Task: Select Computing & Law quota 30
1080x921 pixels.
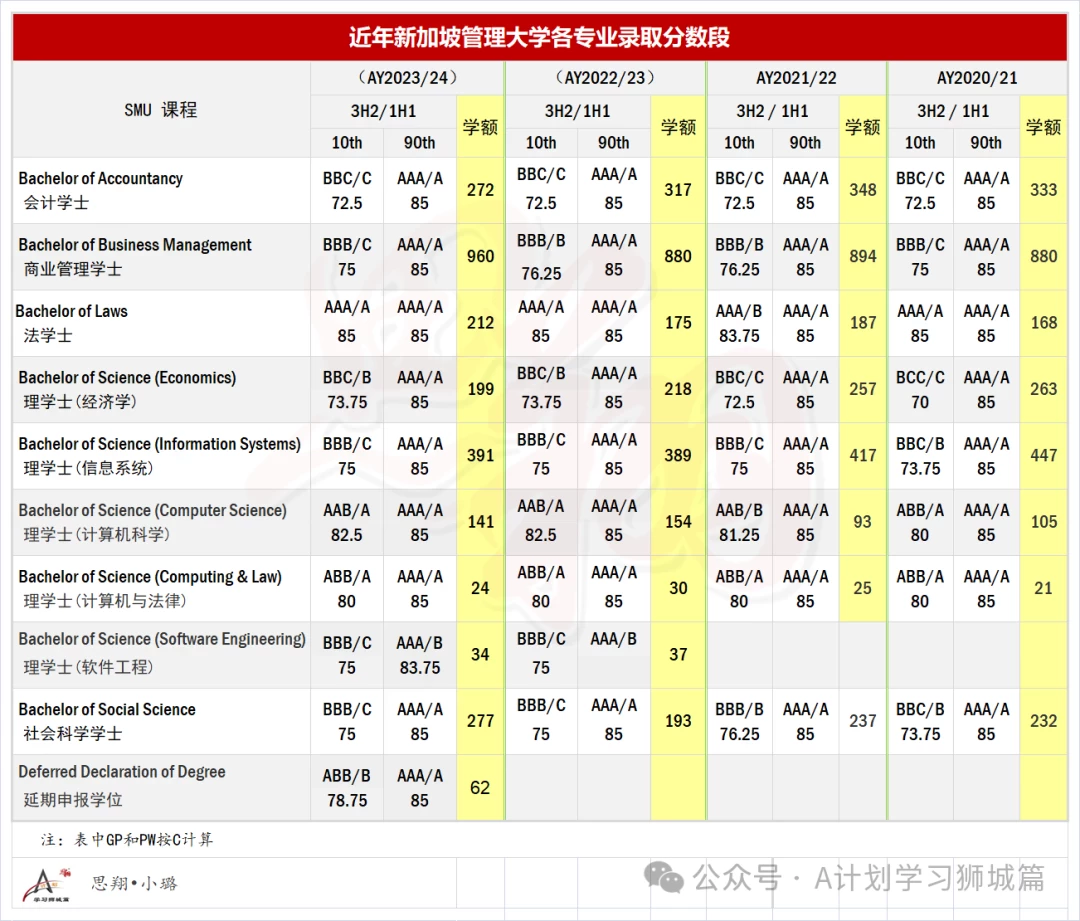Action: click(678, 588)
